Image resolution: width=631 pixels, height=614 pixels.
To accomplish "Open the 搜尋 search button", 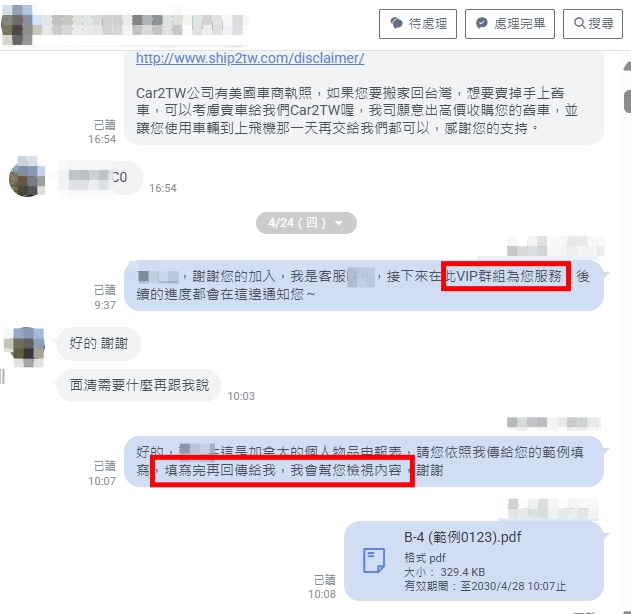I will (x=592, y=24).
